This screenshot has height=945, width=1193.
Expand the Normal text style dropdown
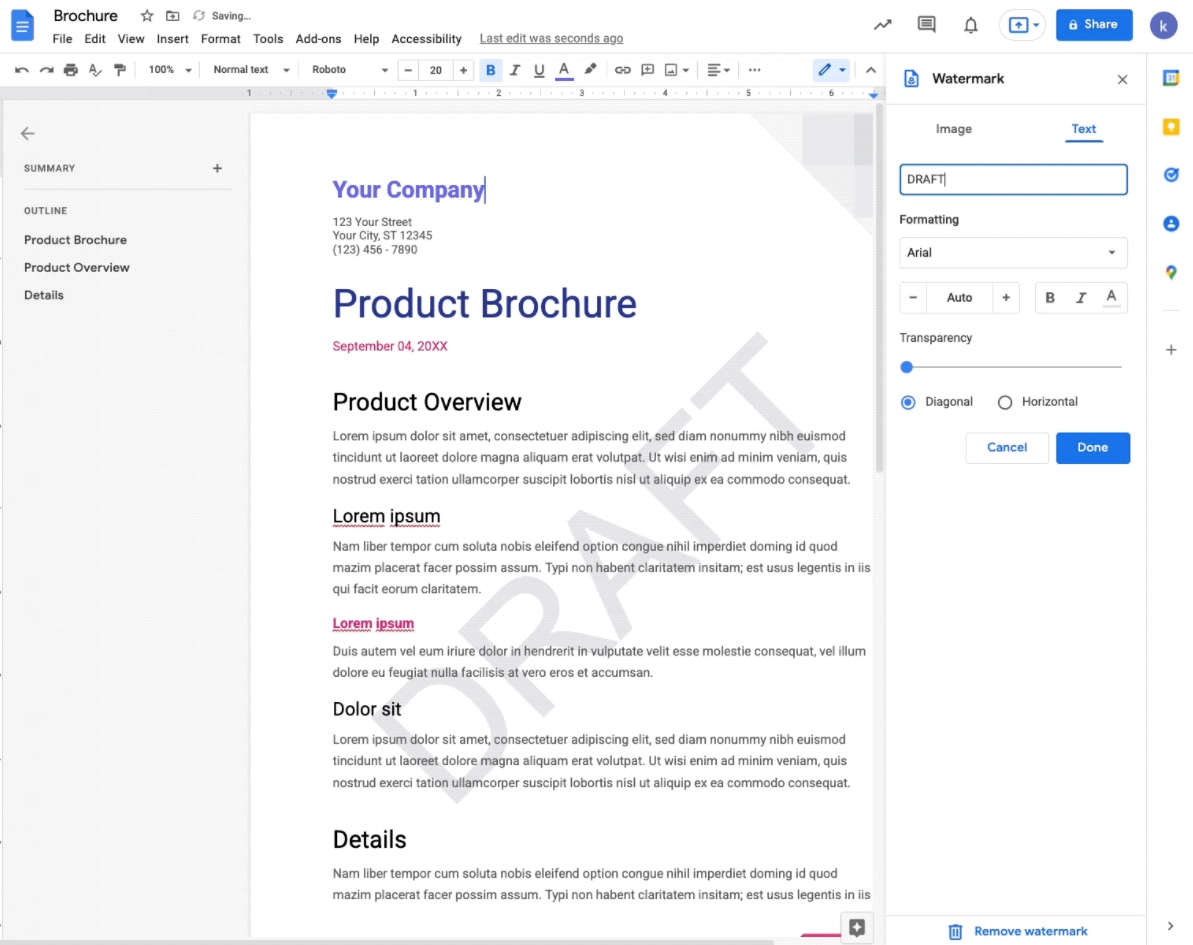251,70
